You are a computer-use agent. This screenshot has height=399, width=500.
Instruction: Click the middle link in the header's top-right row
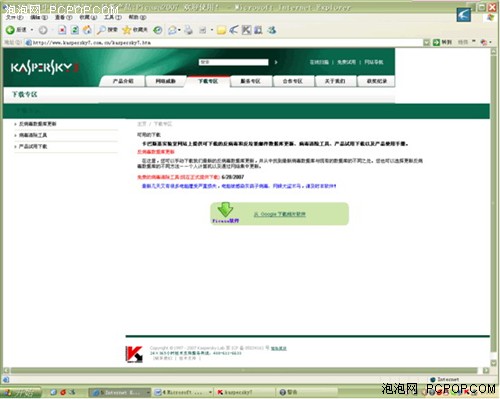(346, 62)
